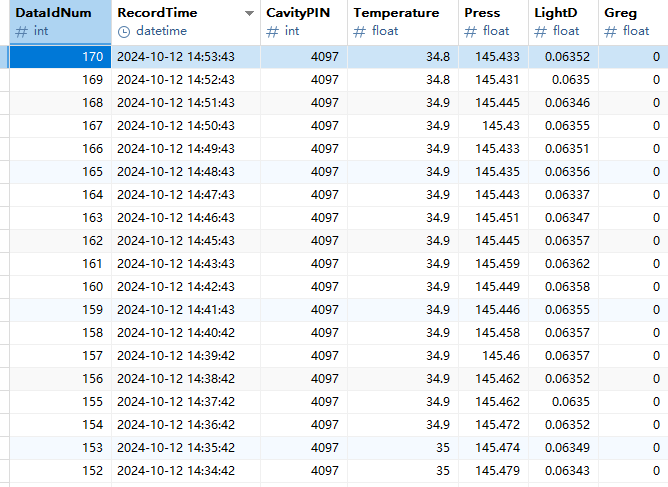
Task: Click the Greg cell in row 169
Action: tap(632, 80)
